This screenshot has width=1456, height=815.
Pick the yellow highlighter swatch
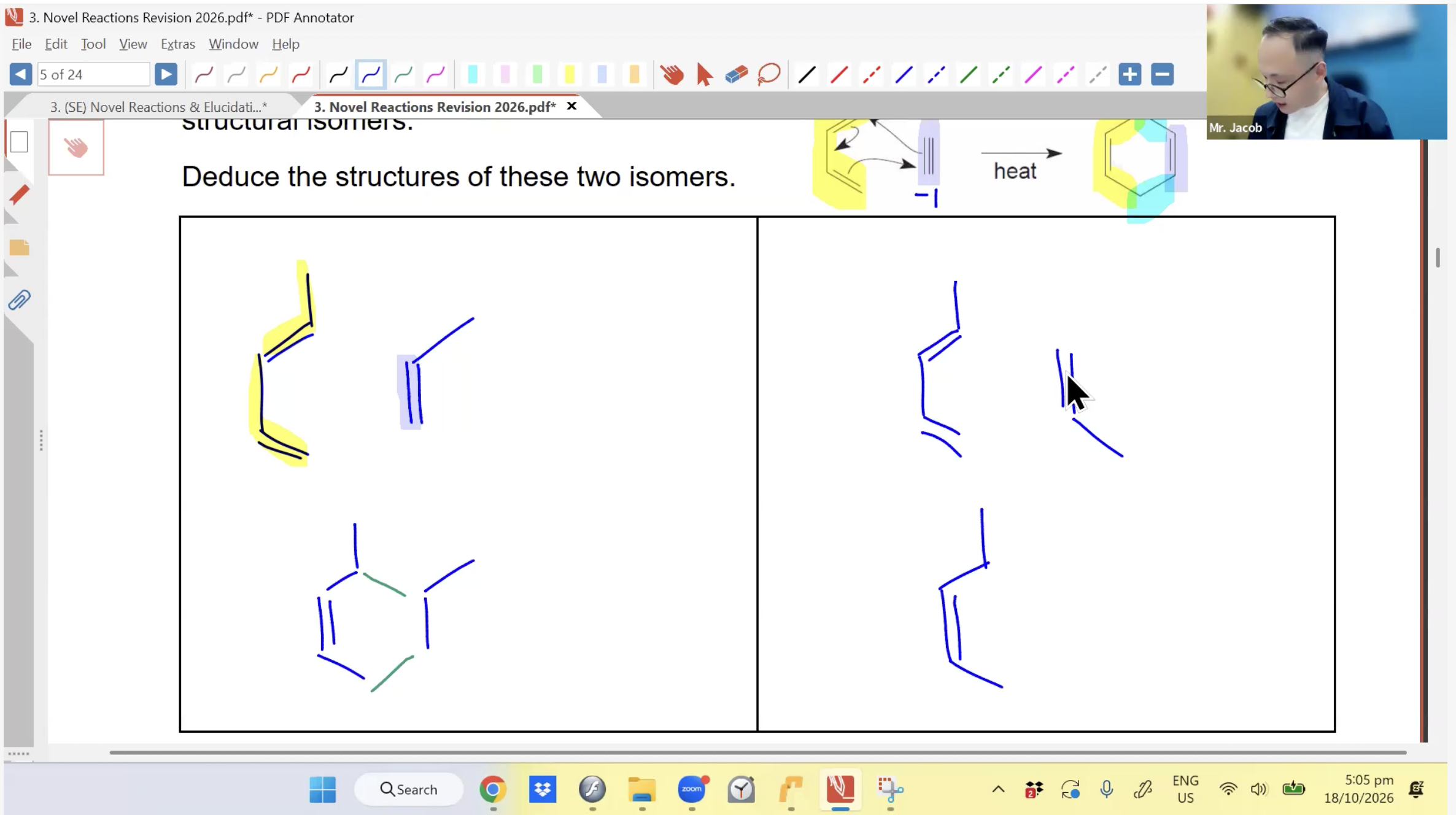pyautogui.click(x=570, y=75)
